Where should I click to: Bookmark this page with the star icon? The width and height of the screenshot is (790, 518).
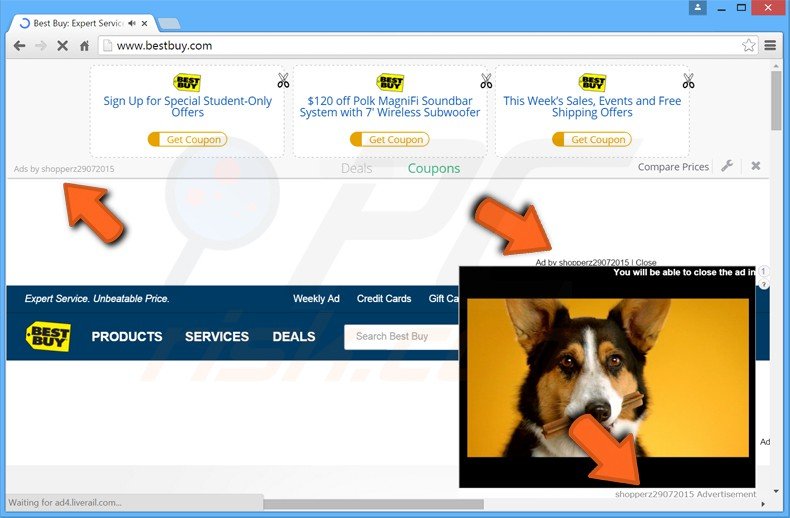[749, 45]
